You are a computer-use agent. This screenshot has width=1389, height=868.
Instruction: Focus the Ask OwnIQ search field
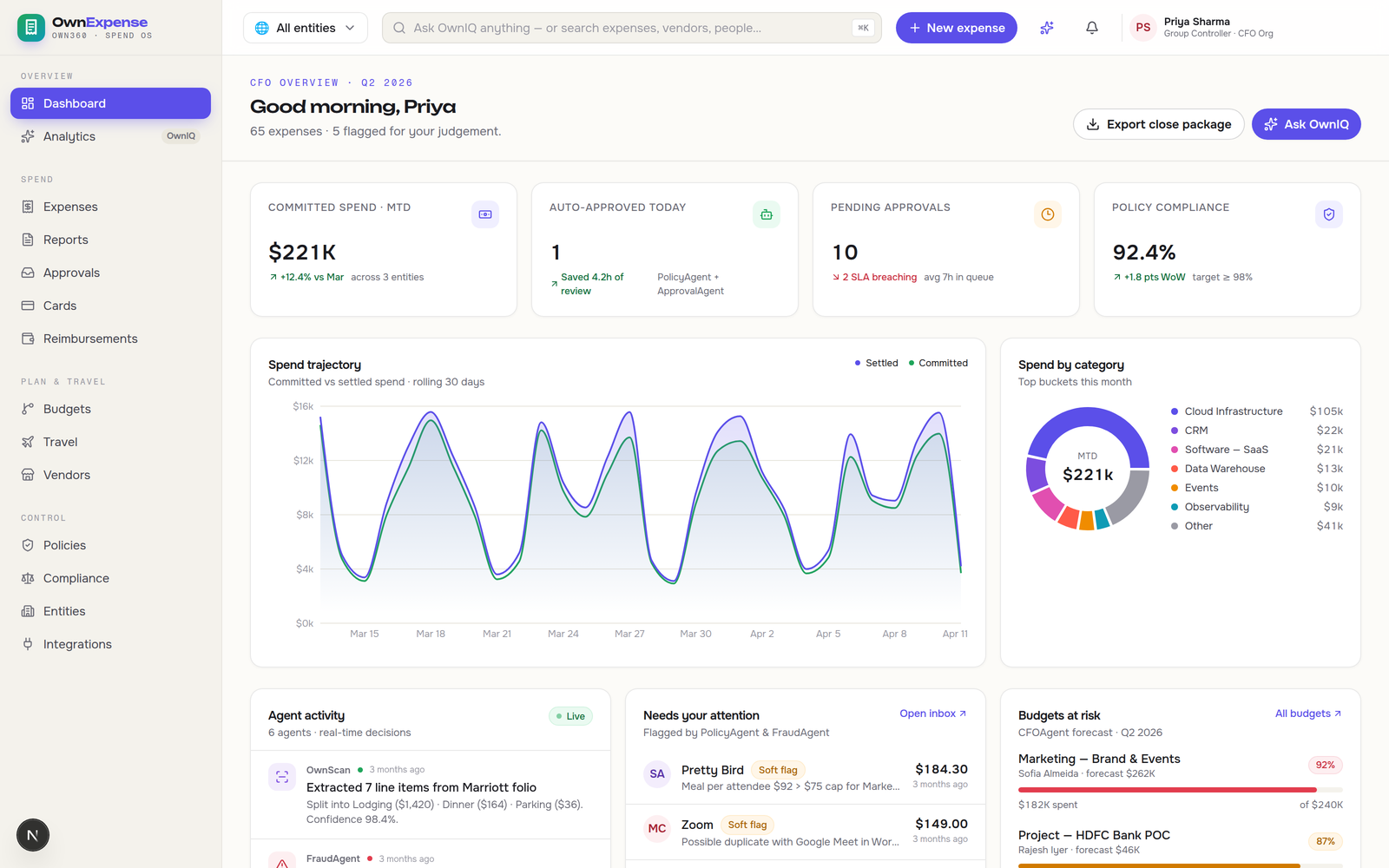coord(632,28)
